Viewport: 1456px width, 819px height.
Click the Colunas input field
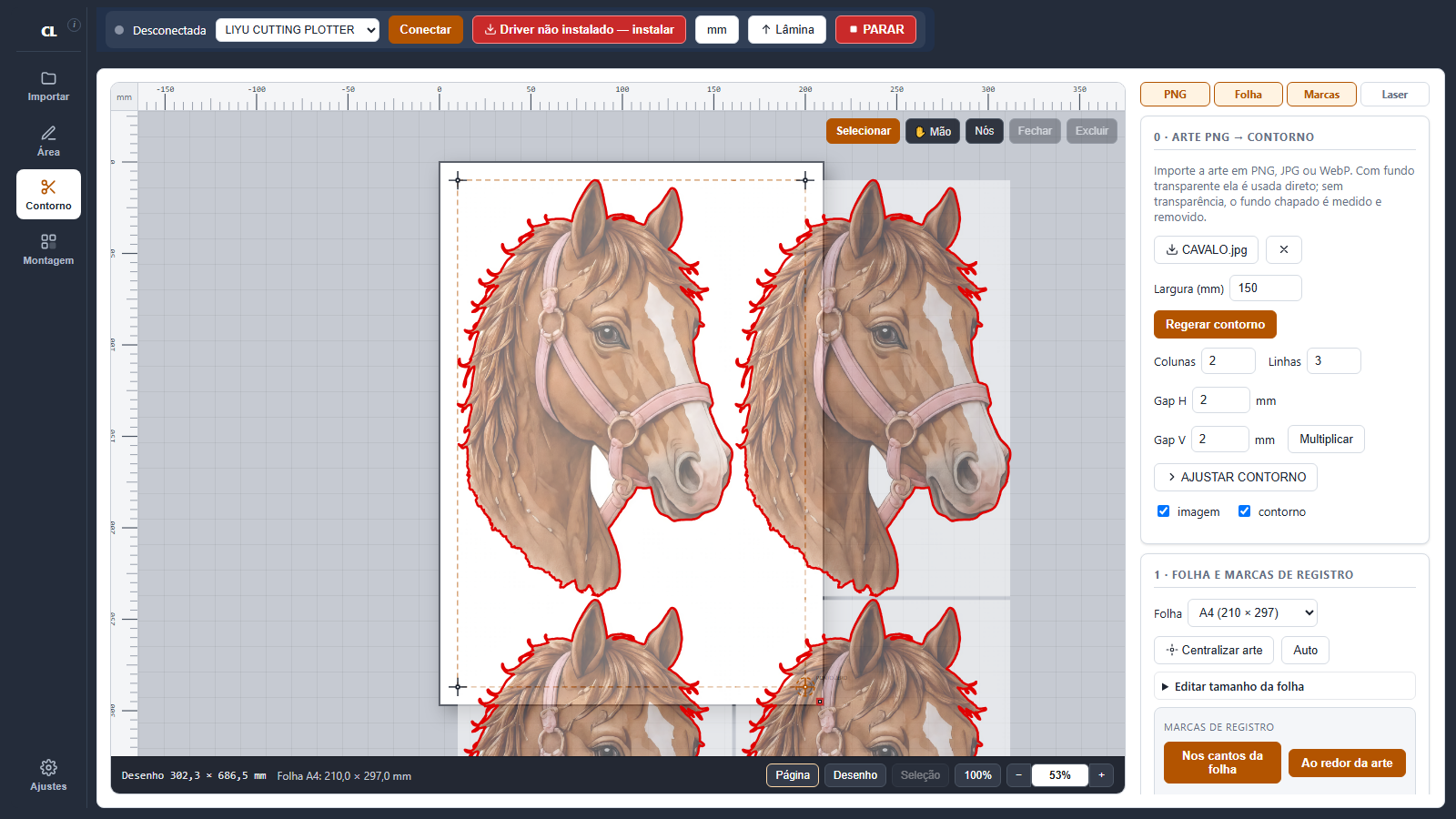(x=1228, y=360)
